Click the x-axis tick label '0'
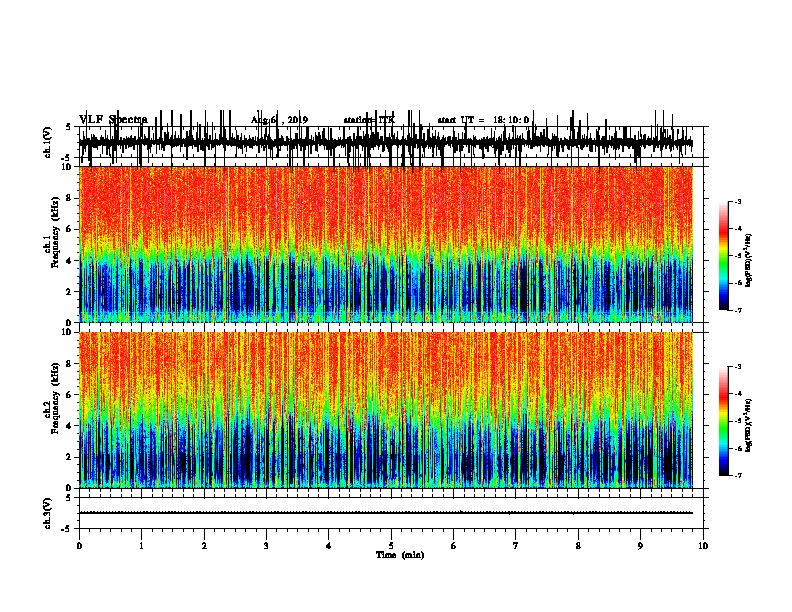 coord(79,546)
